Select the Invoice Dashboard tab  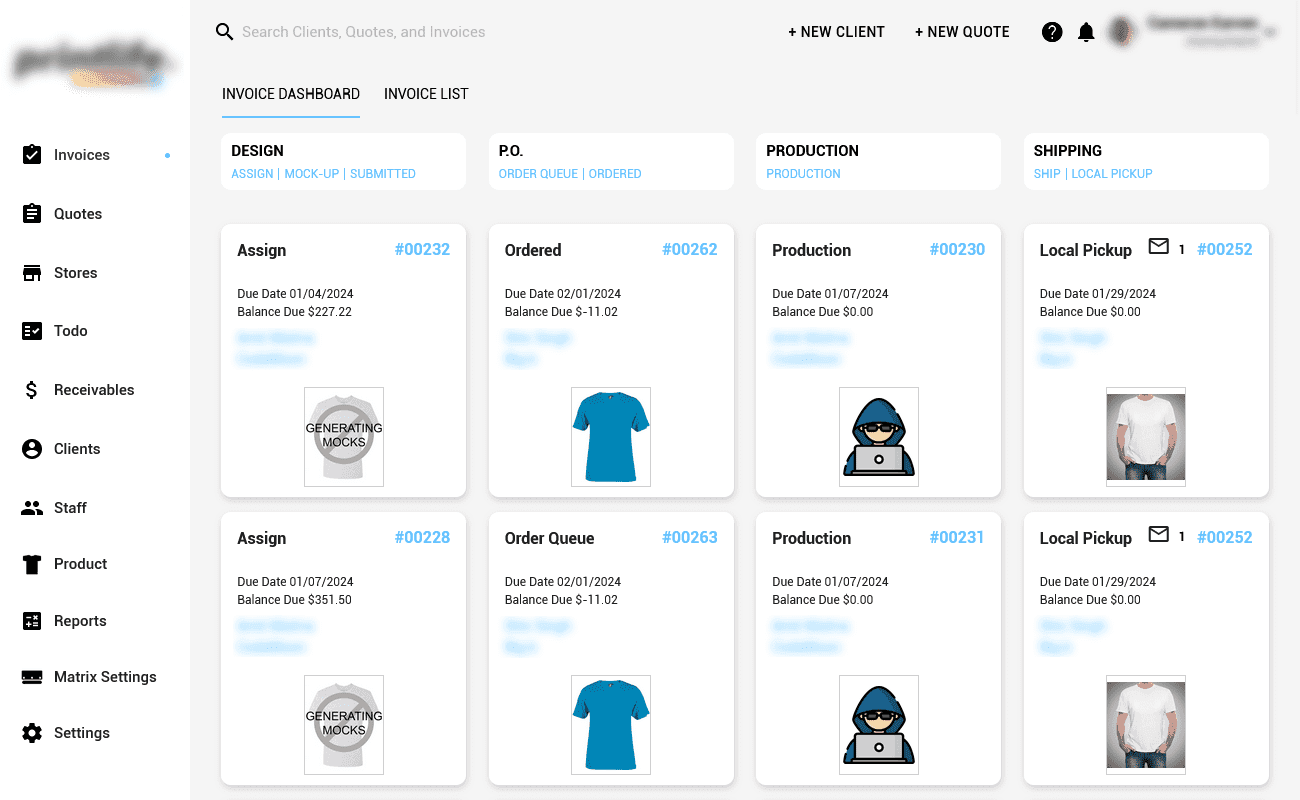point(291,94)
